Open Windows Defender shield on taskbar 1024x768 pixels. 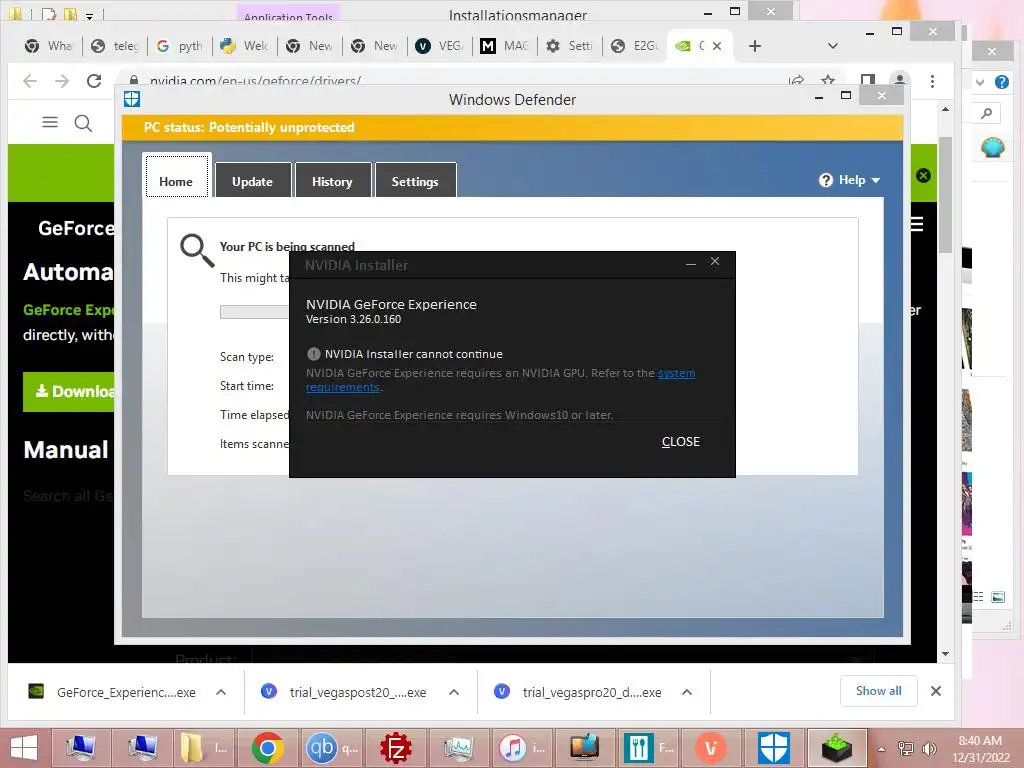[x=774, y=748]
